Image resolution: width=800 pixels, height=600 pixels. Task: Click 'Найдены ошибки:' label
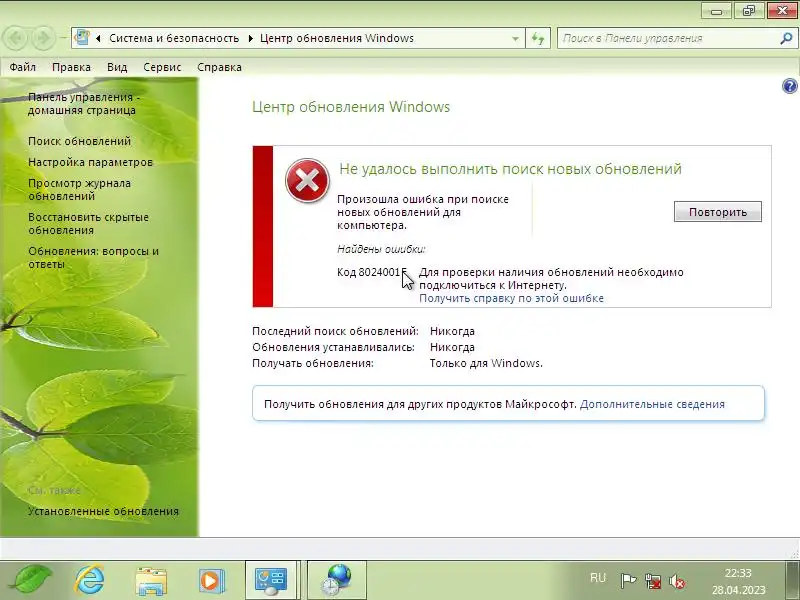coord(381,249)
